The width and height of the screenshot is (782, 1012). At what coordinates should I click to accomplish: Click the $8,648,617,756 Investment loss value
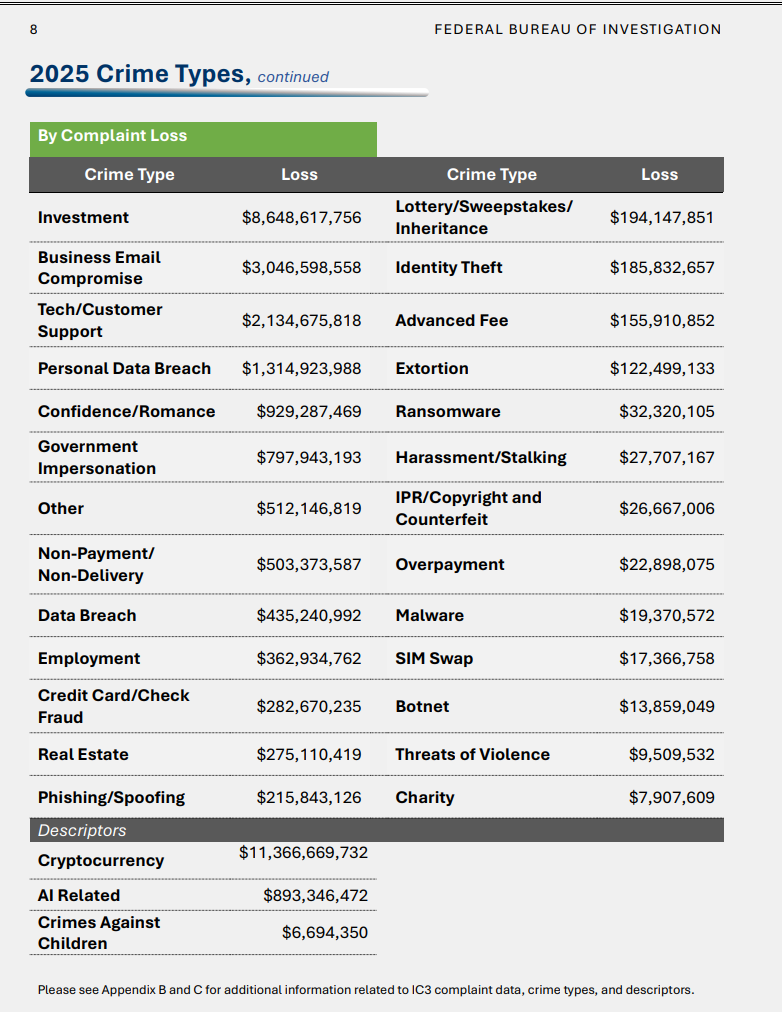click(301, 218)
